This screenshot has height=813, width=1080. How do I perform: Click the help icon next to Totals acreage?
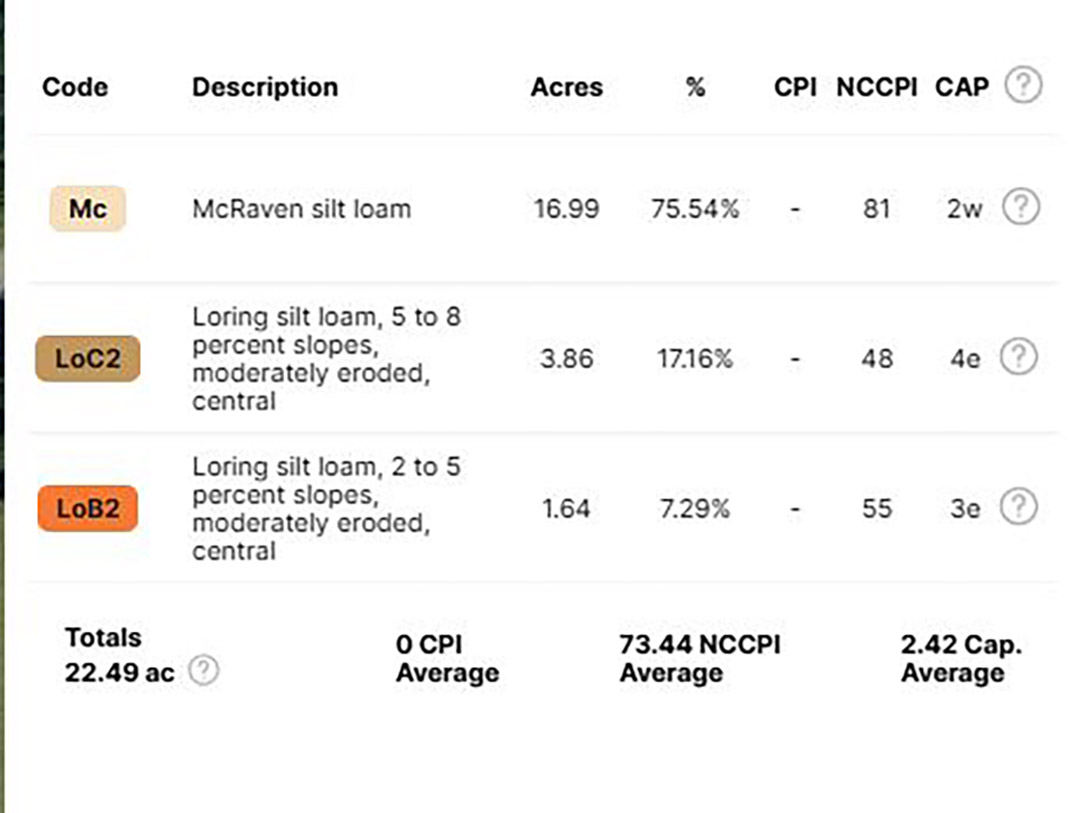[x=204, y=670]
